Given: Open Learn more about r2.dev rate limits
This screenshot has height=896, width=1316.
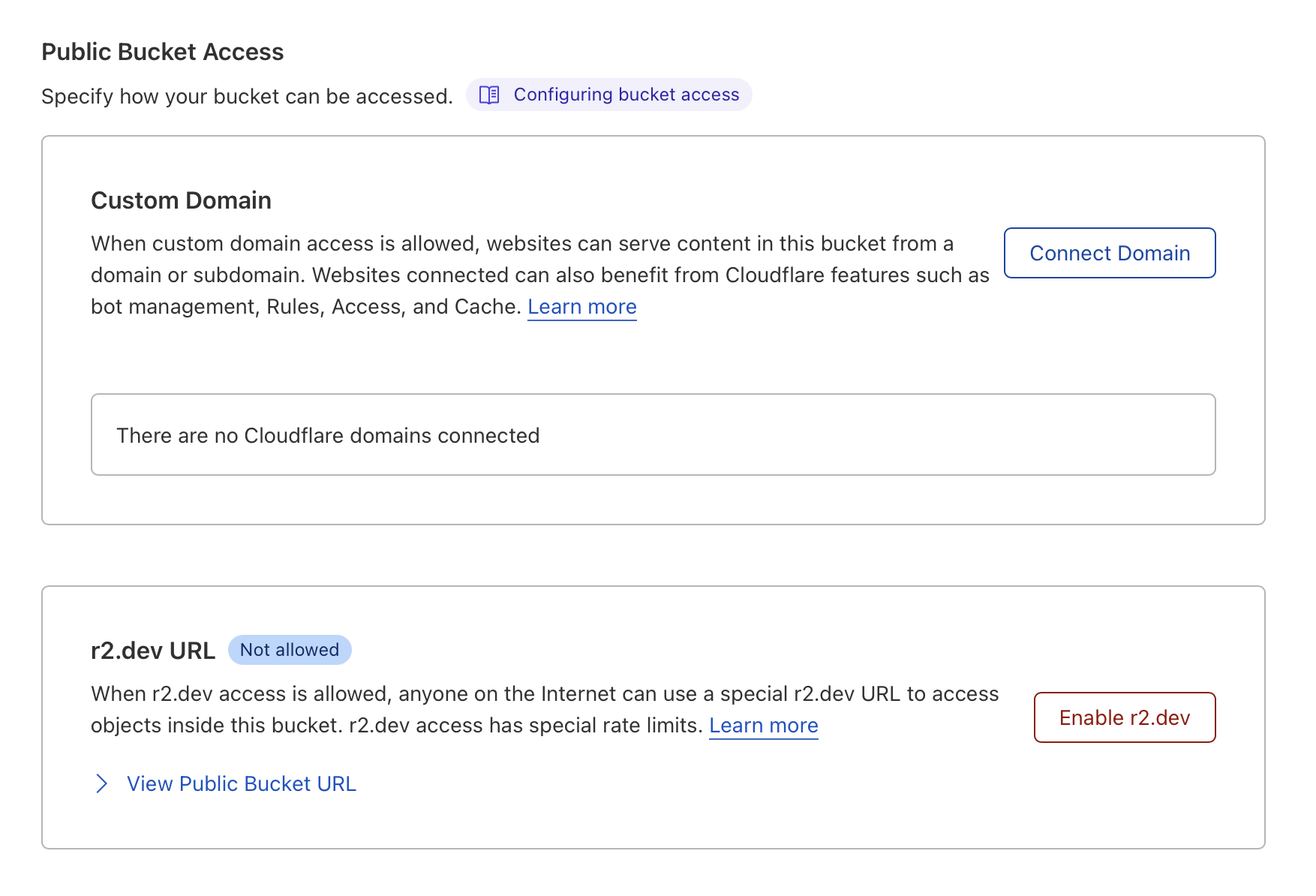Looking at the screenshot, I should pos(764,725).
